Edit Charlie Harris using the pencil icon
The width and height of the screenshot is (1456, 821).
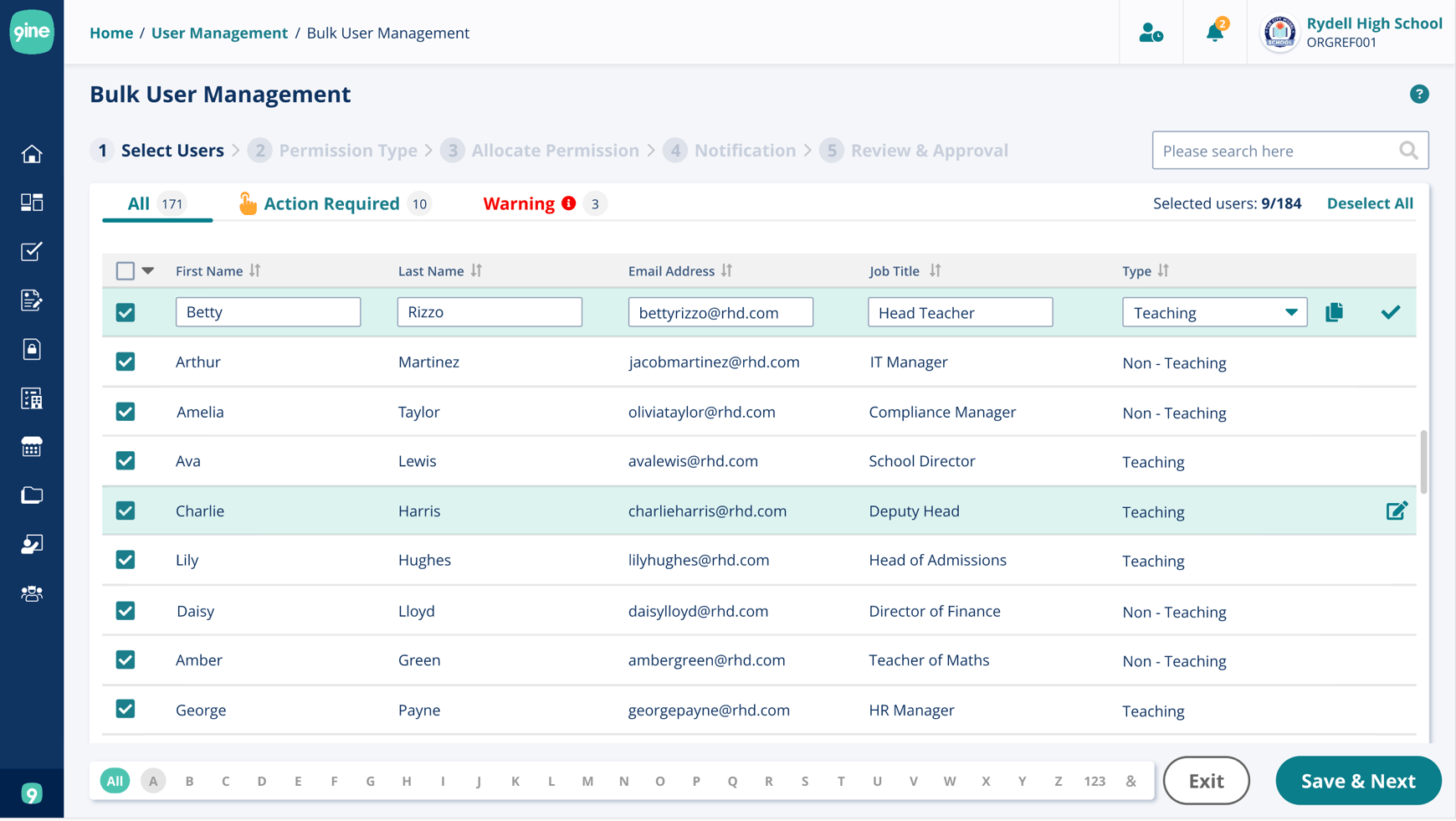pos(1396,510)
